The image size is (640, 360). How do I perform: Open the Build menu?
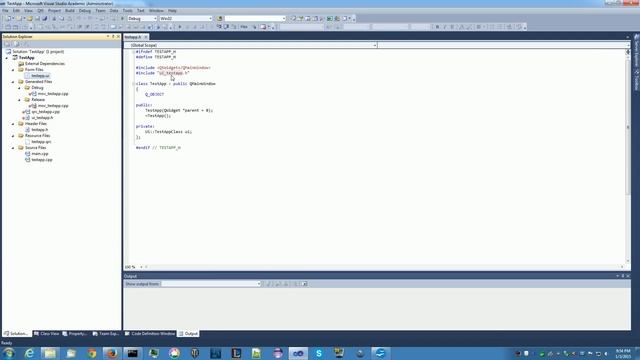pos(70,11)
